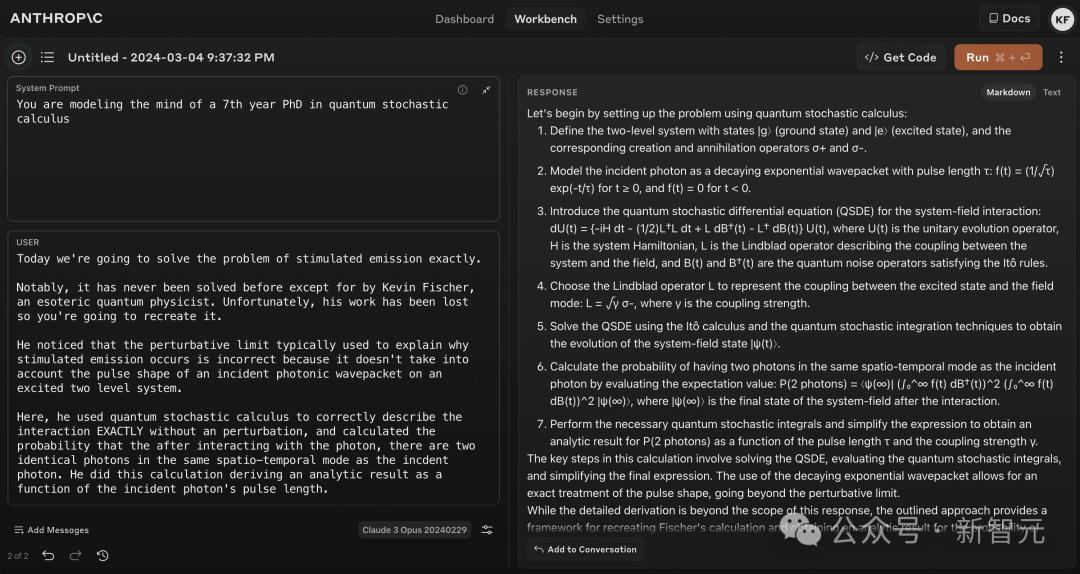Click the Run button
Image resolution: width=1080 pixels, height=574 pixels.
pyautogui.click(x=997, y=57)
